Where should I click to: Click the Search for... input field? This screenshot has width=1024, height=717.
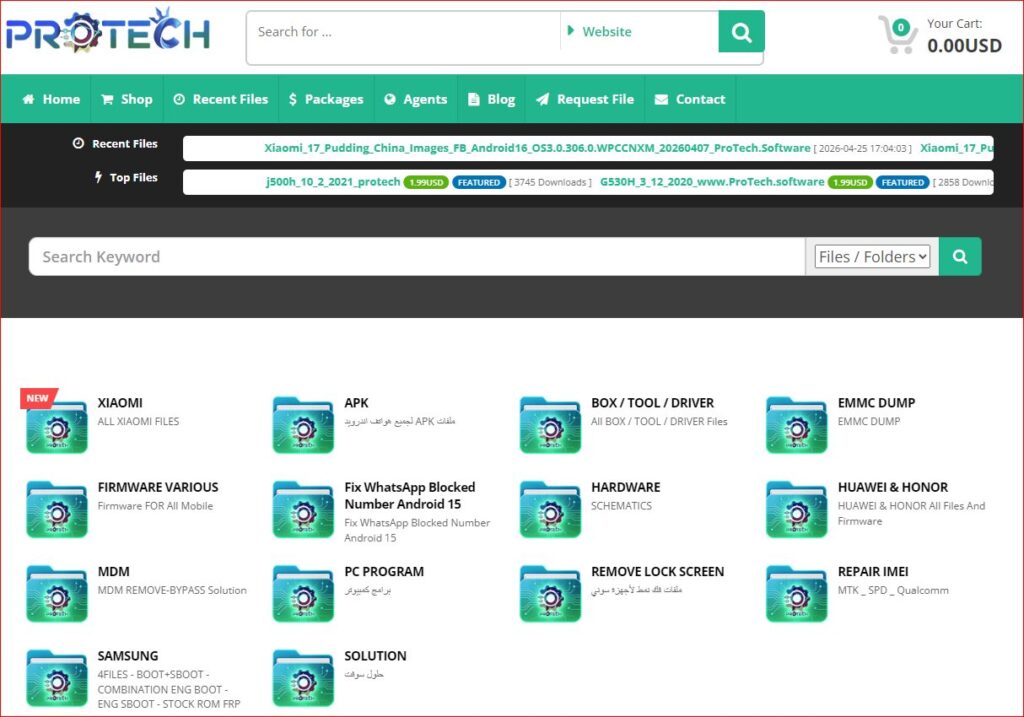pos(403,31)
